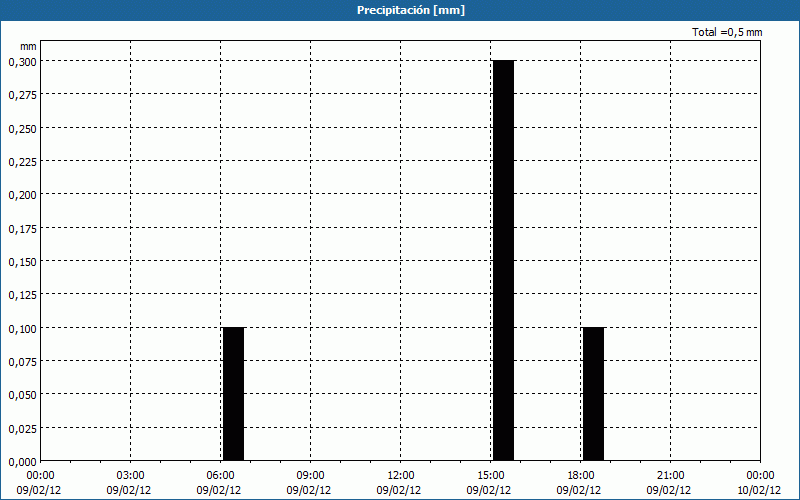Select the Total =0,5 mm label
This screenshot has height=500, width=800.
click(x=727, y=32)
